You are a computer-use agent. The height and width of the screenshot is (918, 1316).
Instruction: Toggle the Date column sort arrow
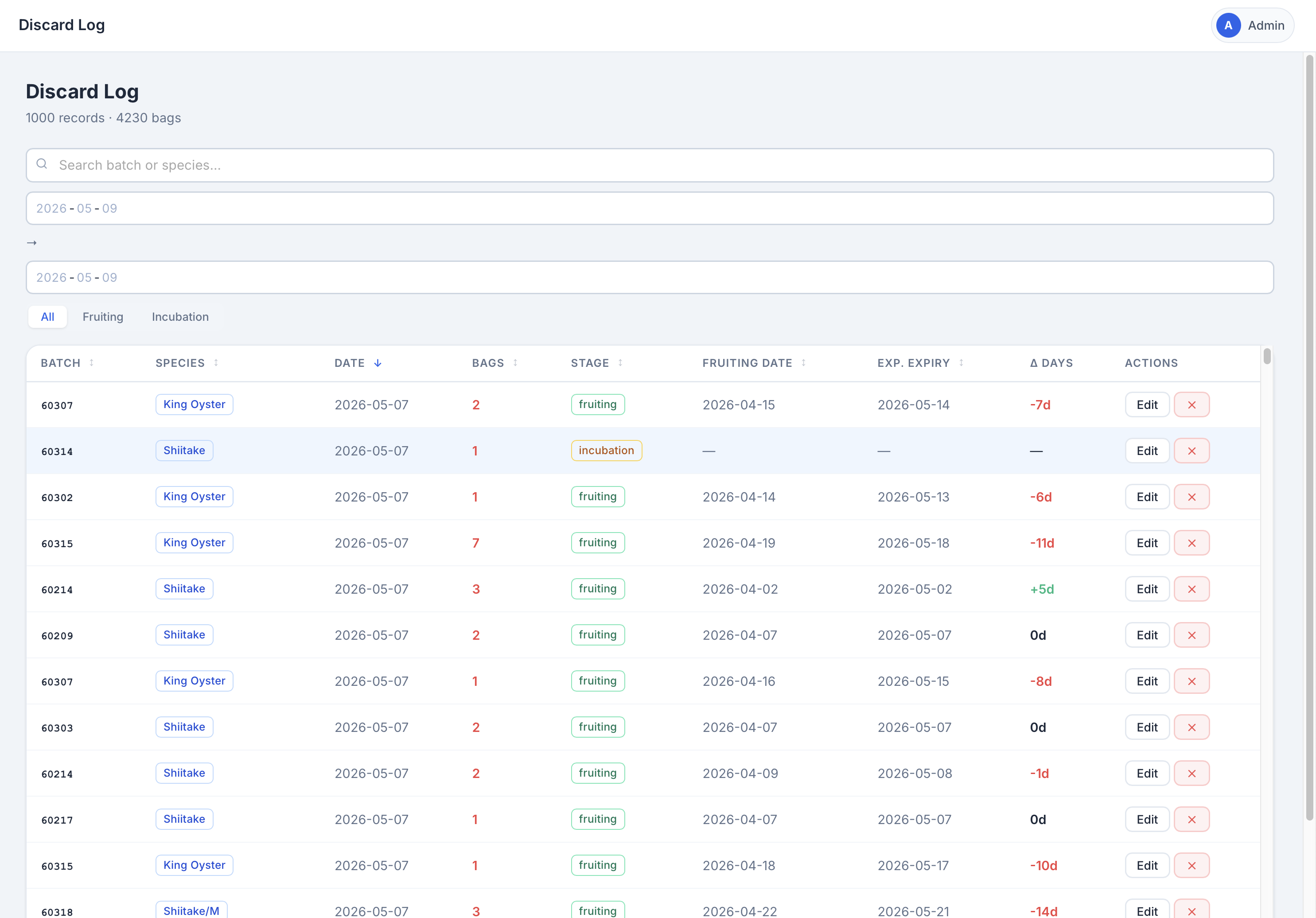click(377, 363)
